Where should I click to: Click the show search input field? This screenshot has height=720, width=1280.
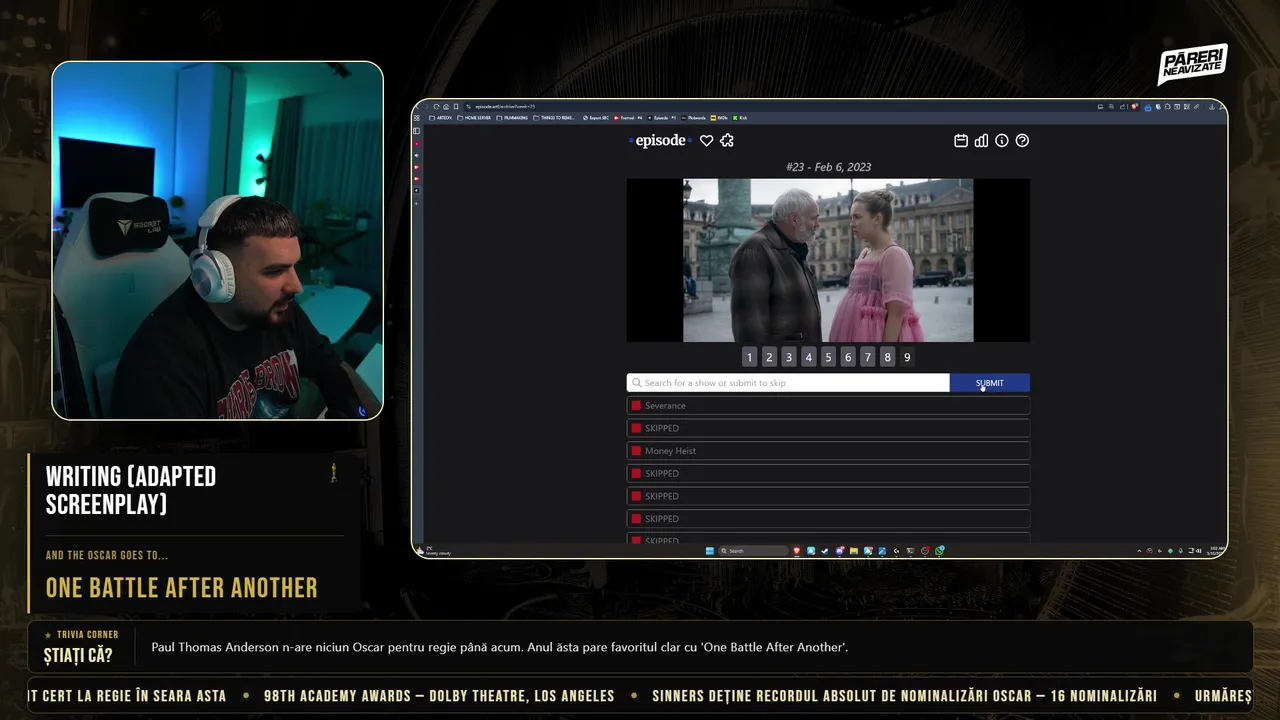pyautogui.click(x=788, y=383)
